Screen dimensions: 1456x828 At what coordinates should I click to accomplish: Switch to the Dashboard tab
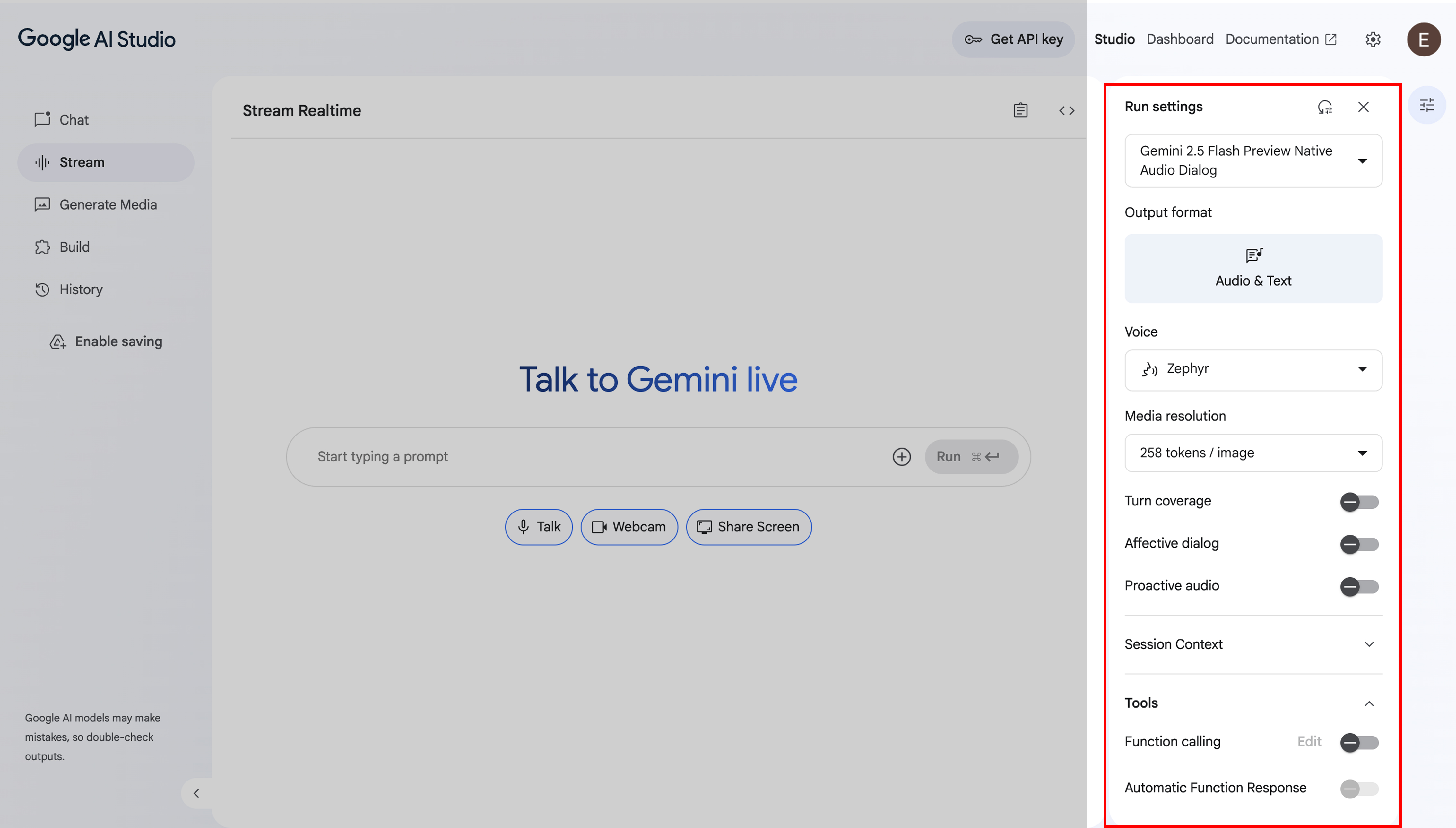pos(1180,39)
